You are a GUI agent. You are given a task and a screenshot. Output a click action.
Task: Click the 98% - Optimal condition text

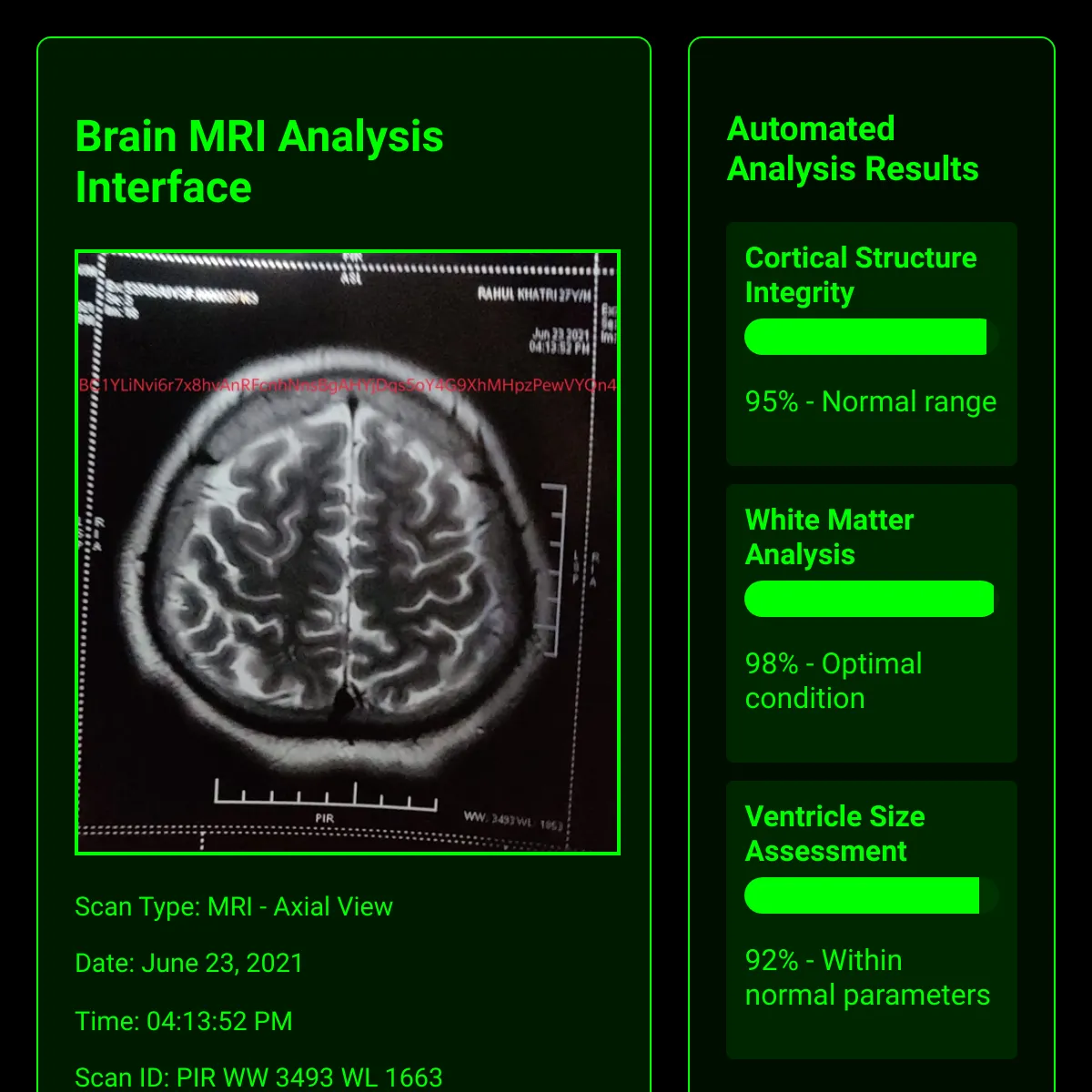[834, 681]
